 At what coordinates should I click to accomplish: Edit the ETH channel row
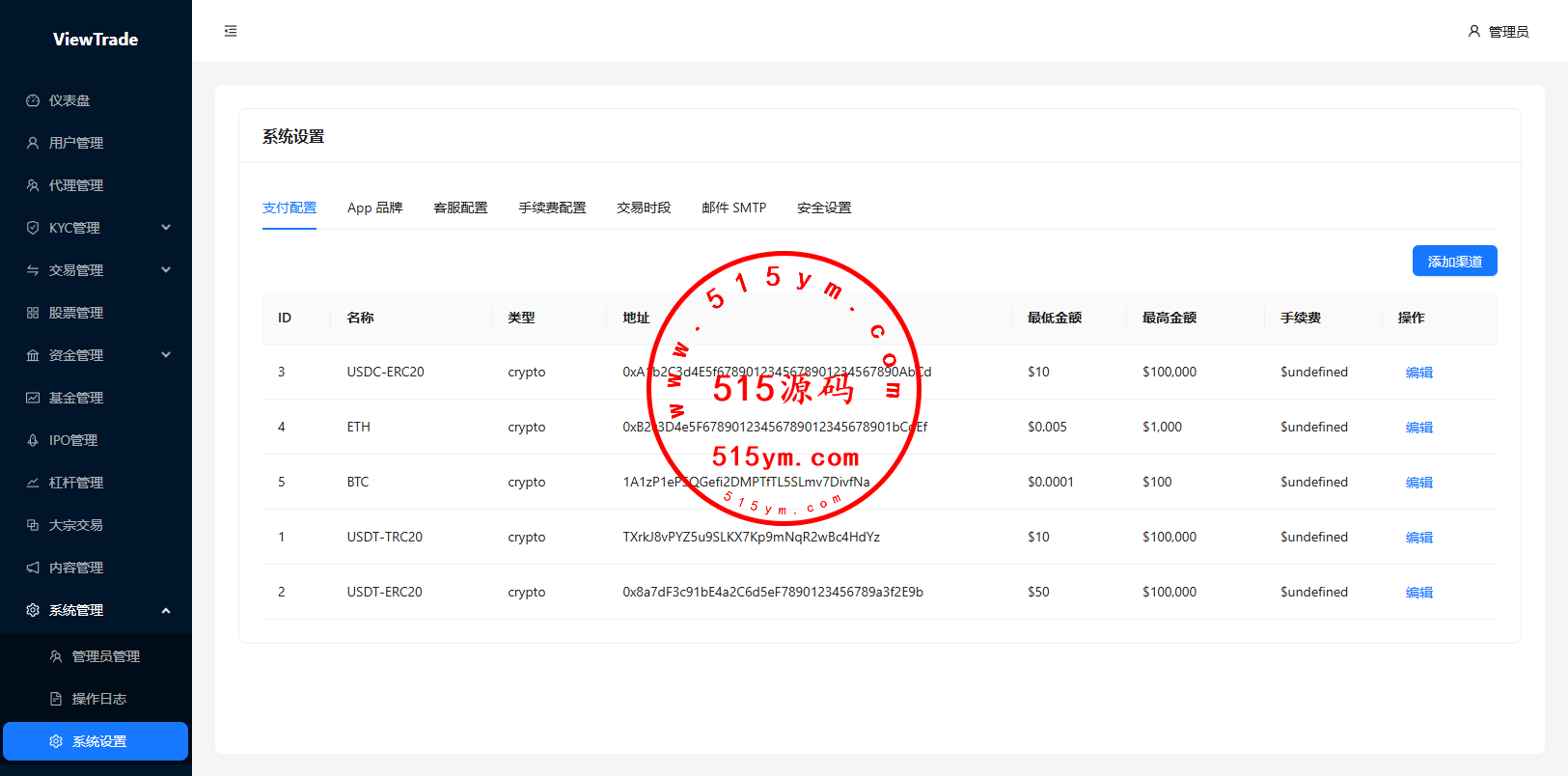tap(1419, 428)
